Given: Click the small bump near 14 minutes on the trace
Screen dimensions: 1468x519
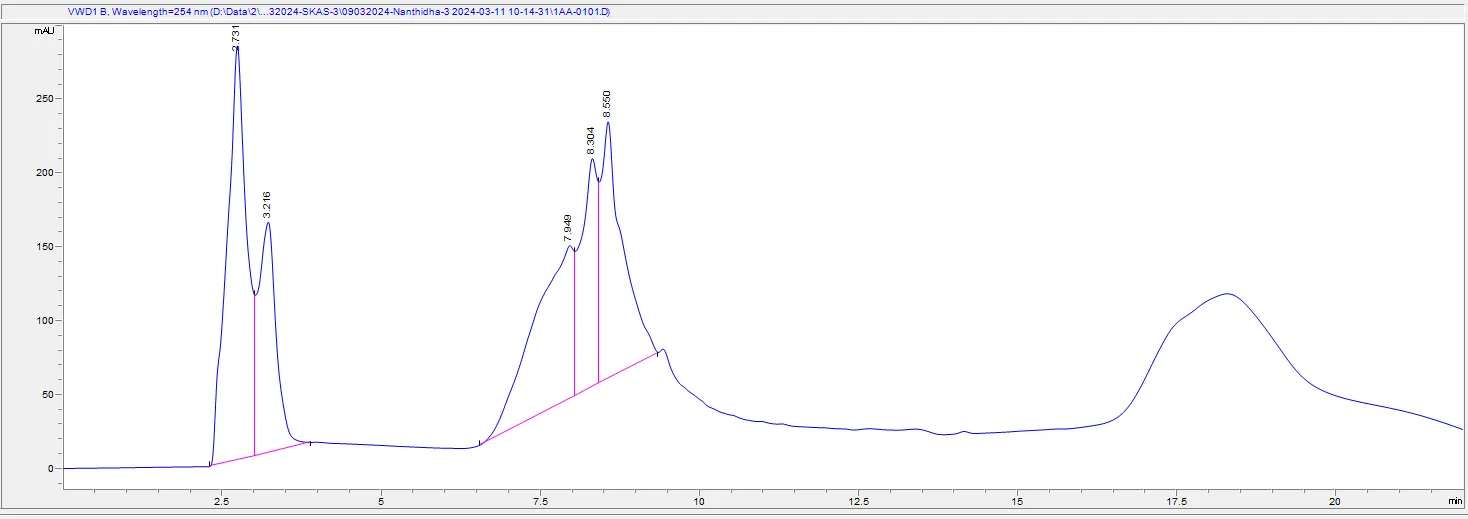Looking at the screenshot, I should (964, 432).
